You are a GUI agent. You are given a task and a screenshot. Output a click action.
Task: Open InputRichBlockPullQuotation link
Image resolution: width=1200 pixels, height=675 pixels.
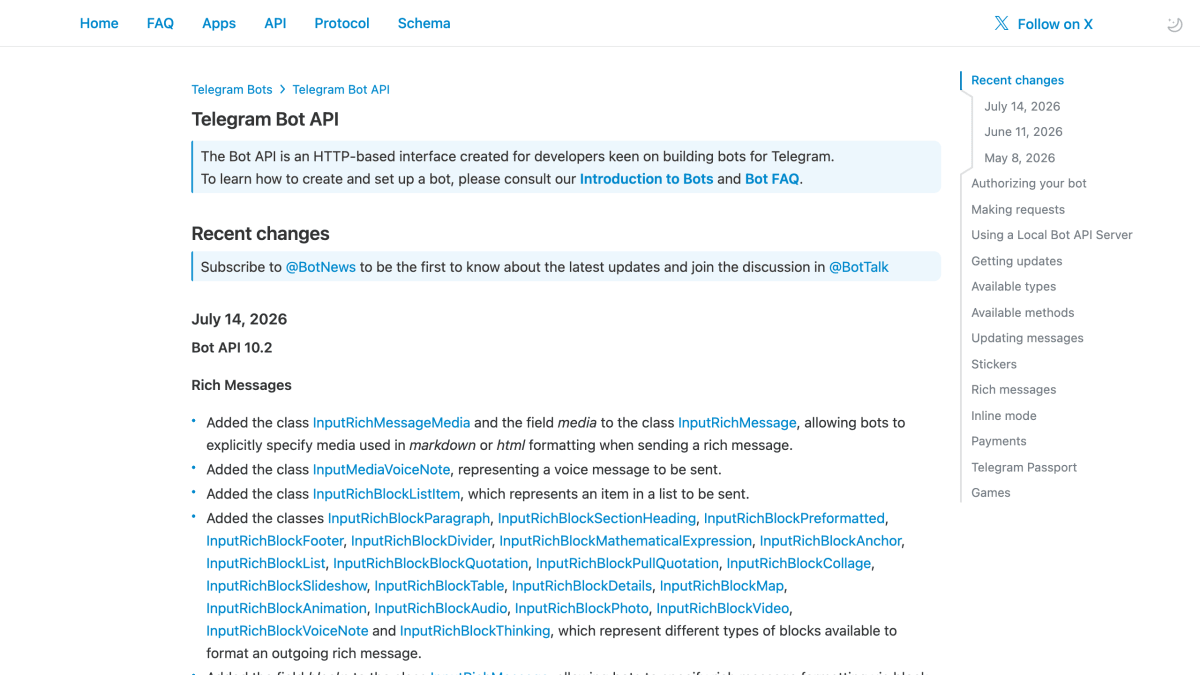coord(627,563)
